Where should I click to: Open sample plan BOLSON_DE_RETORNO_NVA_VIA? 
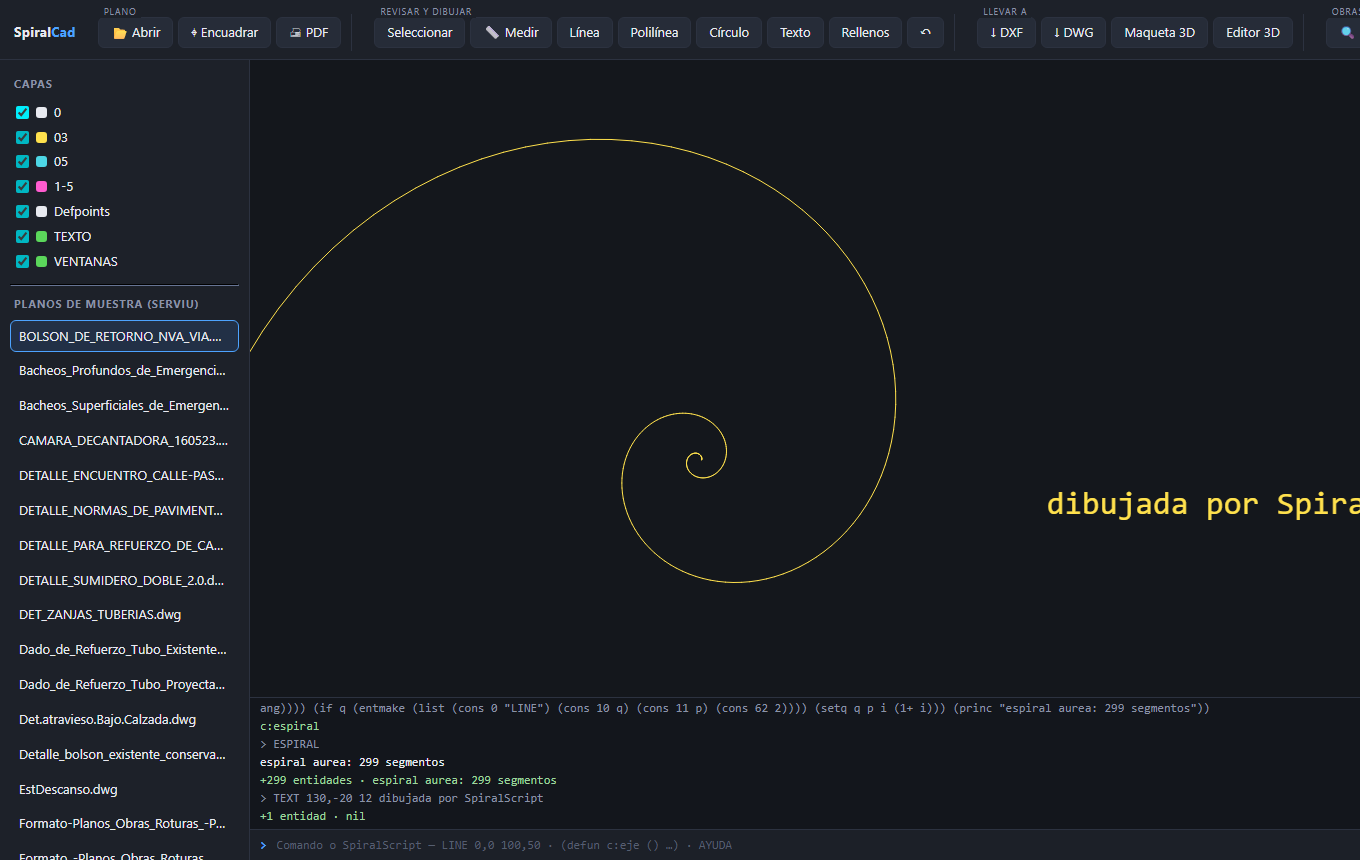pyautogui.click(x=124, y=336)
